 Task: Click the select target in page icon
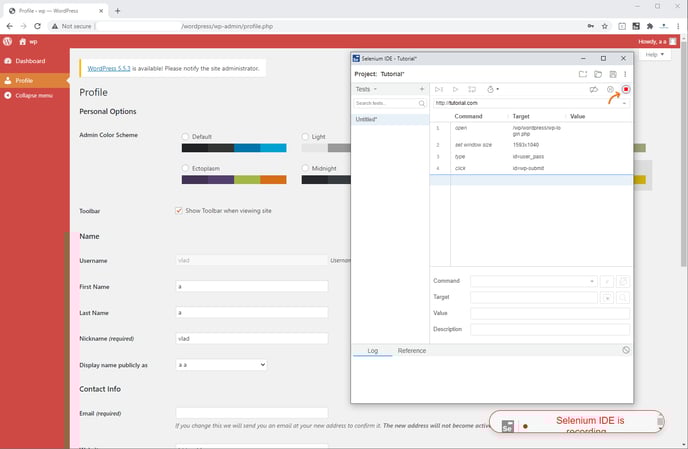click(x=607, y=298)
